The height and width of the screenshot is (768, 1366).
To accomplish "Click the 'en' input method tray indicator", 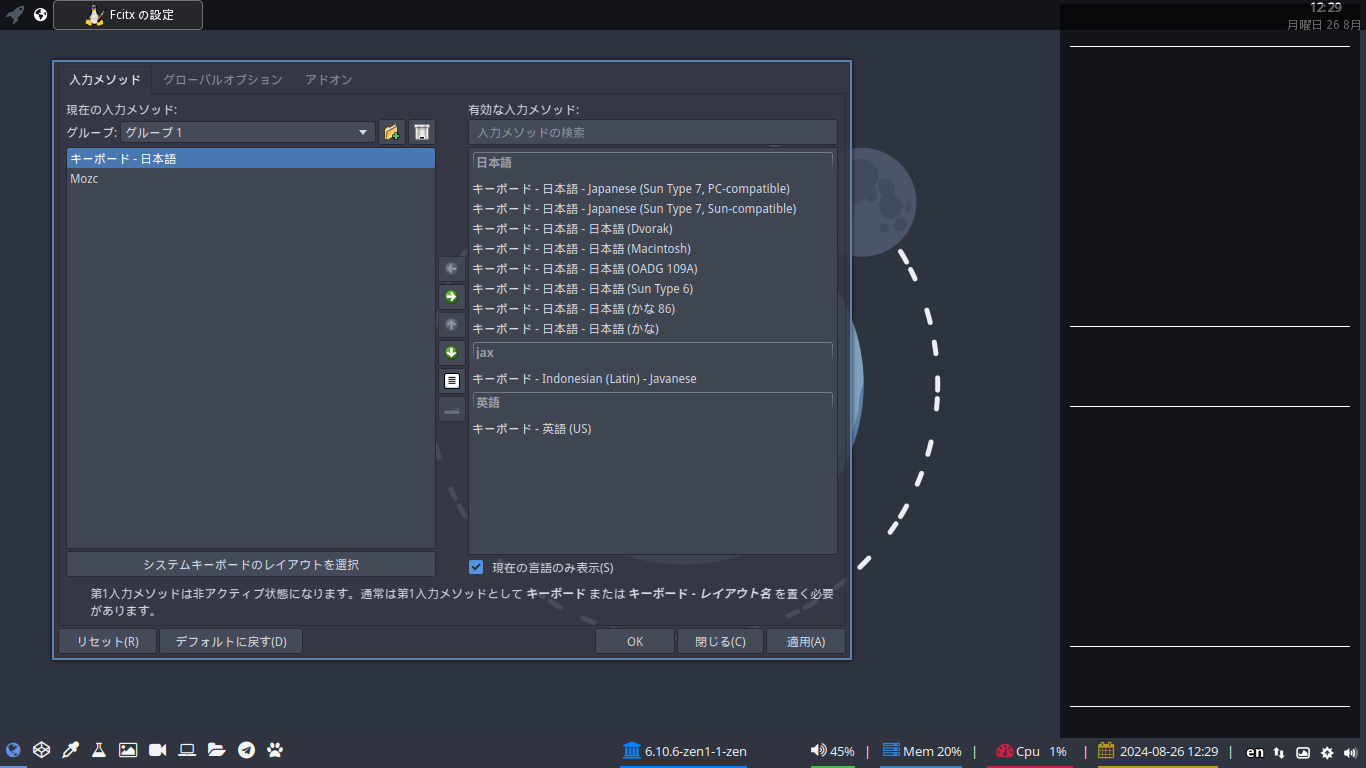I will pyautogui.click(x=1254, y=752).
